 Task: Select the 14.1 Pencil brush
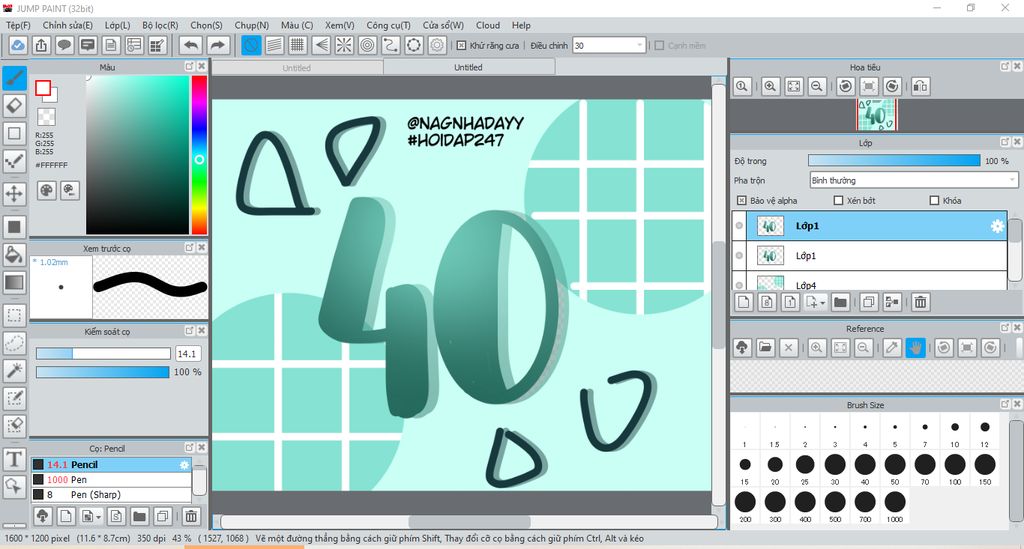(x=112, y=465)
